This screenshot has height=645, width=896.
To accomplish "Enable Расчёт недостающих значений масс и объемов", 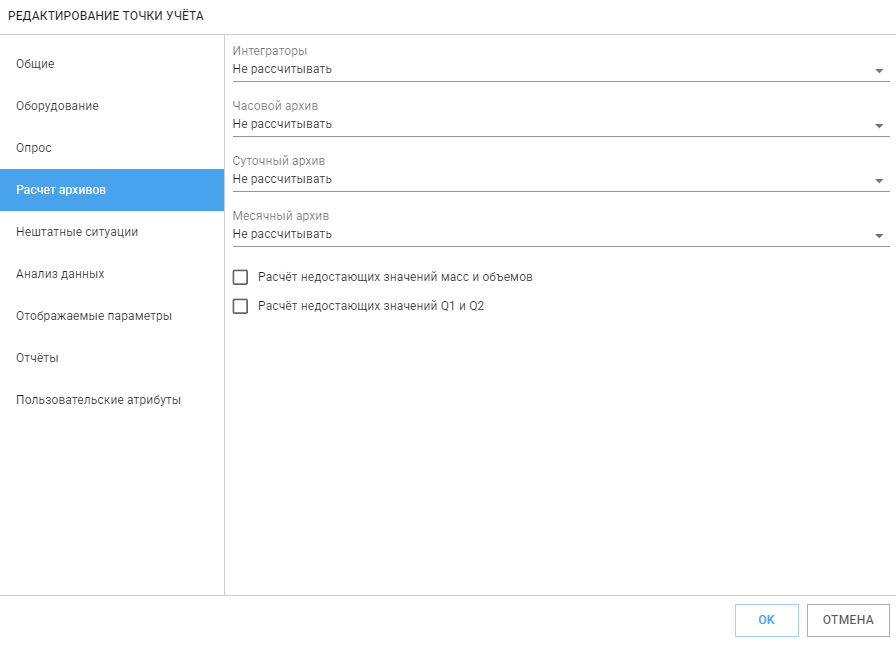I will tap(241, 277).
